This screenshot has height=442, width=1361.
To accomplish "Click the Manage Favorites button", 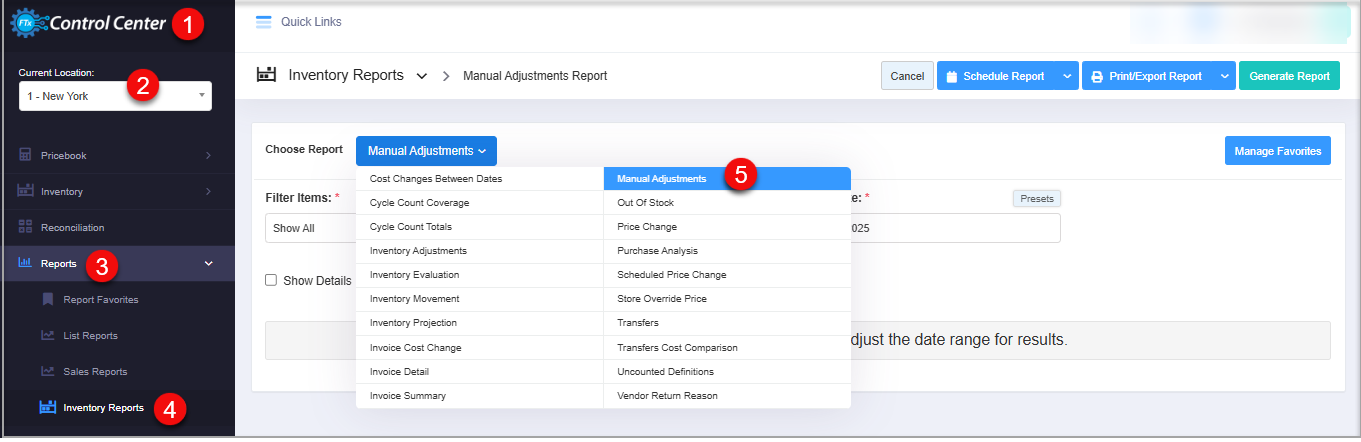I will 1277,151.
